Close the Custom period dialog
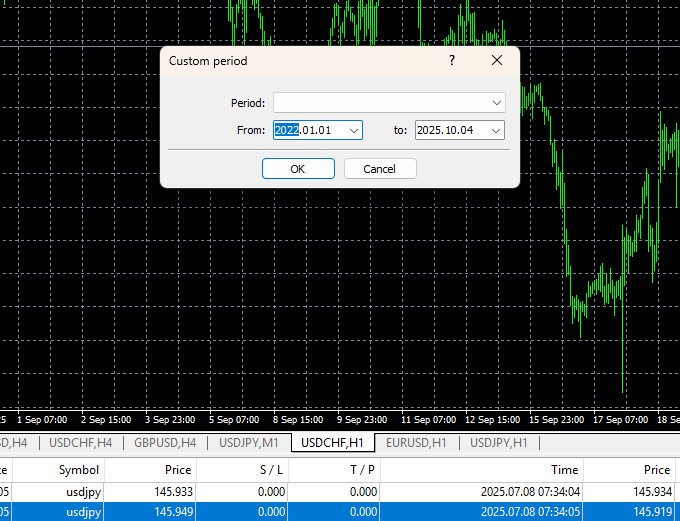Image resolution: width=680 pixels, height=521 pixels. click(x=497, y=61)
